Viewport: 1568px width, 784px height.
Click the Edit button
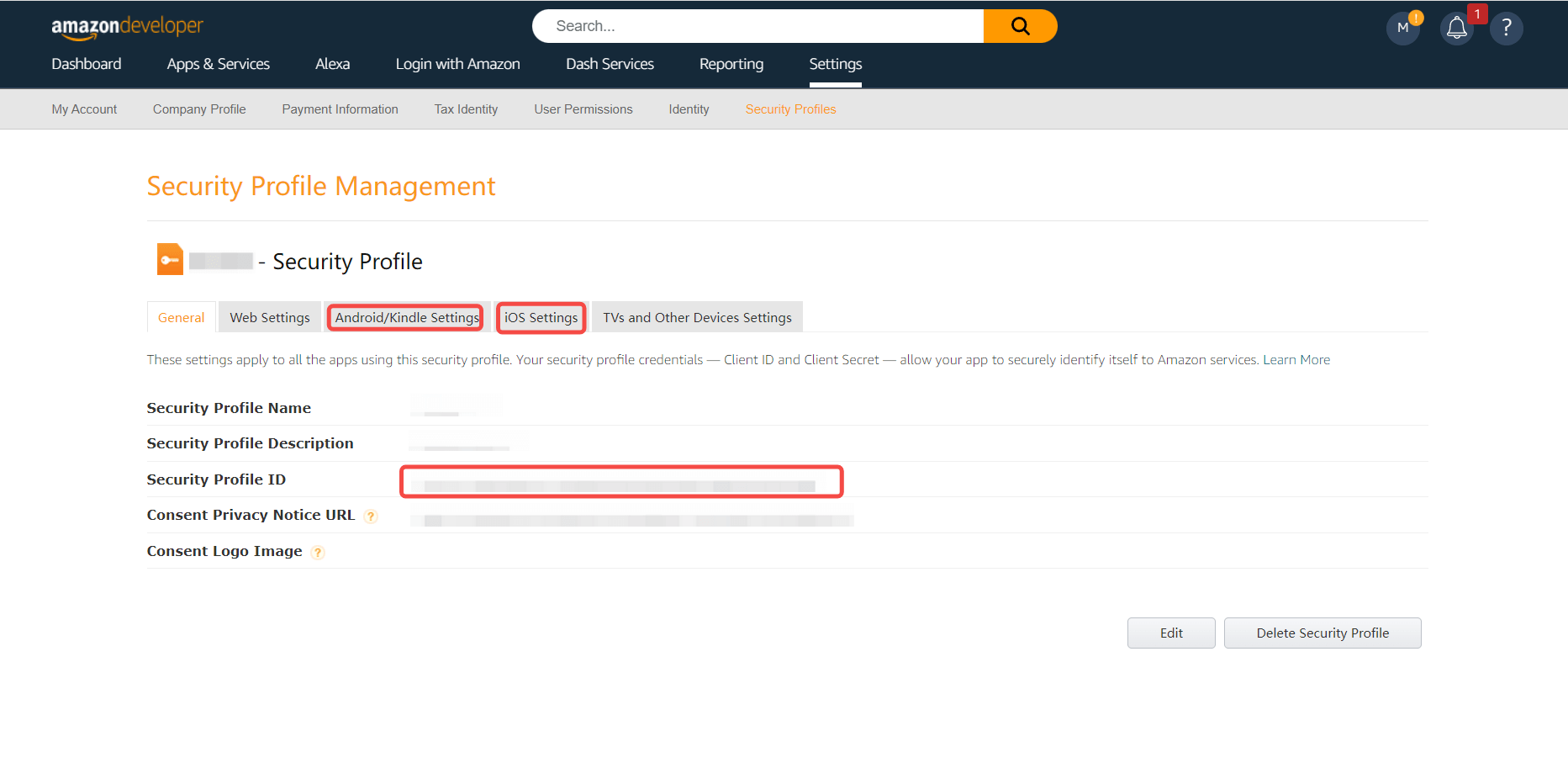coord(1170,633)
